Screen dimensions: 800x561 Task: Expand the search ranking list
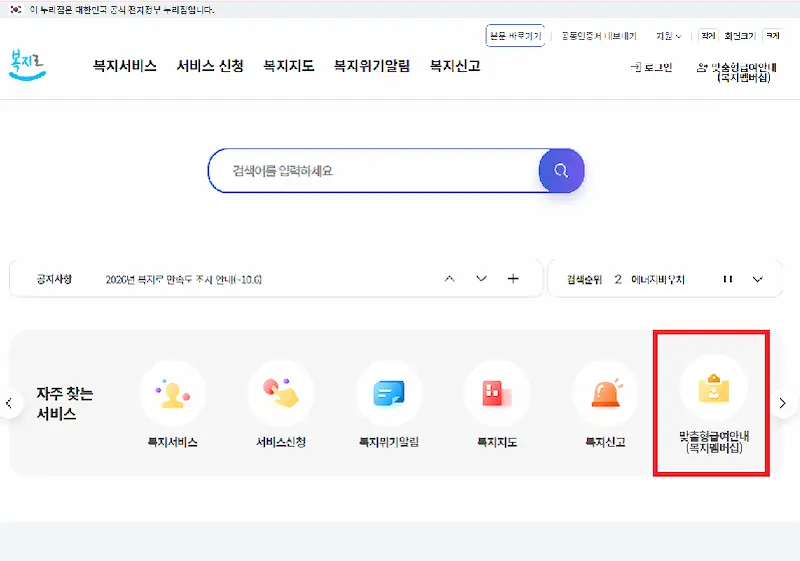pos(758,279)
